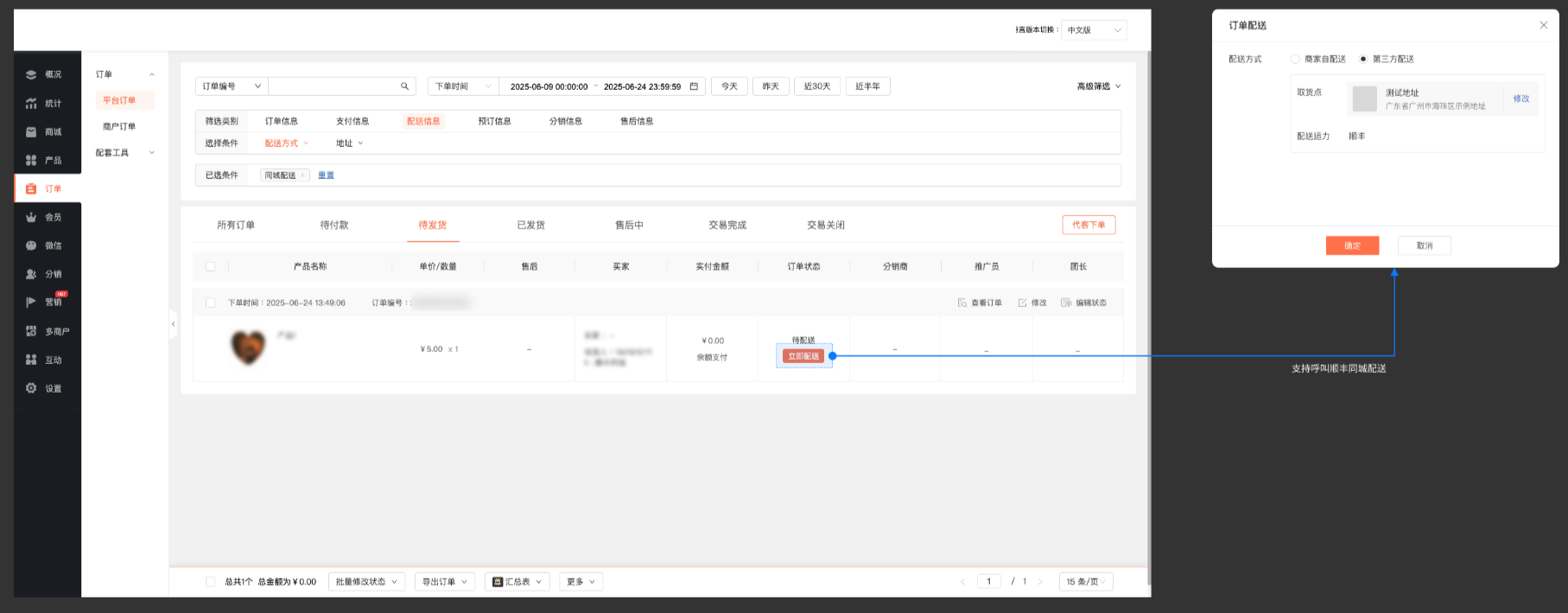
Task: Open the 产品 products sidebar icon
Action: [31, 160]
